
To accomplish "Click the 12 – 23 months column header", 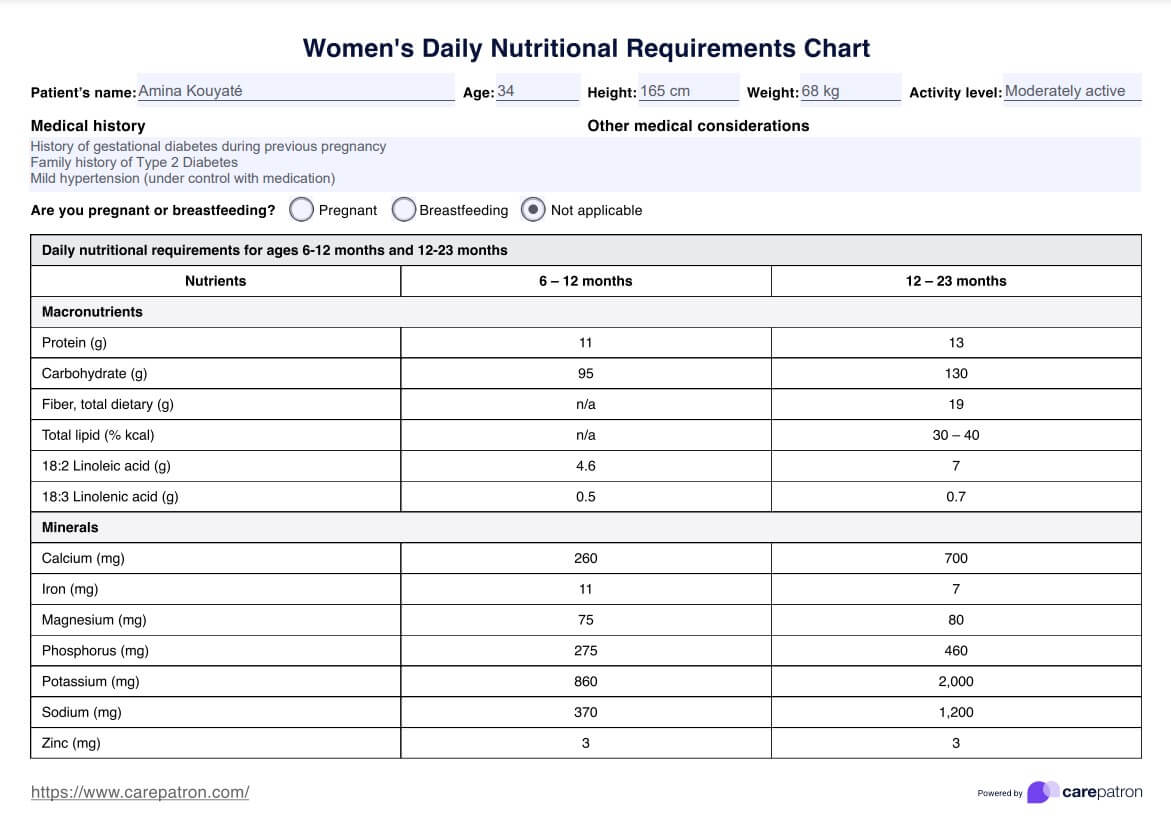I will tap(956, 281).
